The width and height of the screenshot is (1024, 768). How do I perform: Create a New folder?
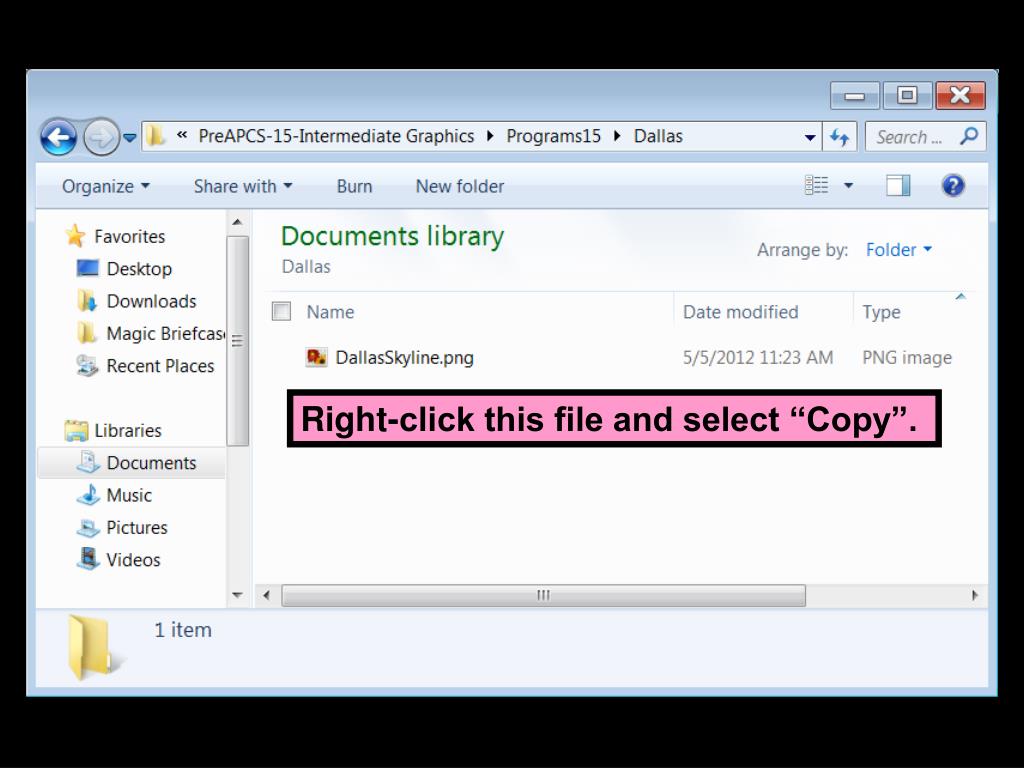pos(460,186)
